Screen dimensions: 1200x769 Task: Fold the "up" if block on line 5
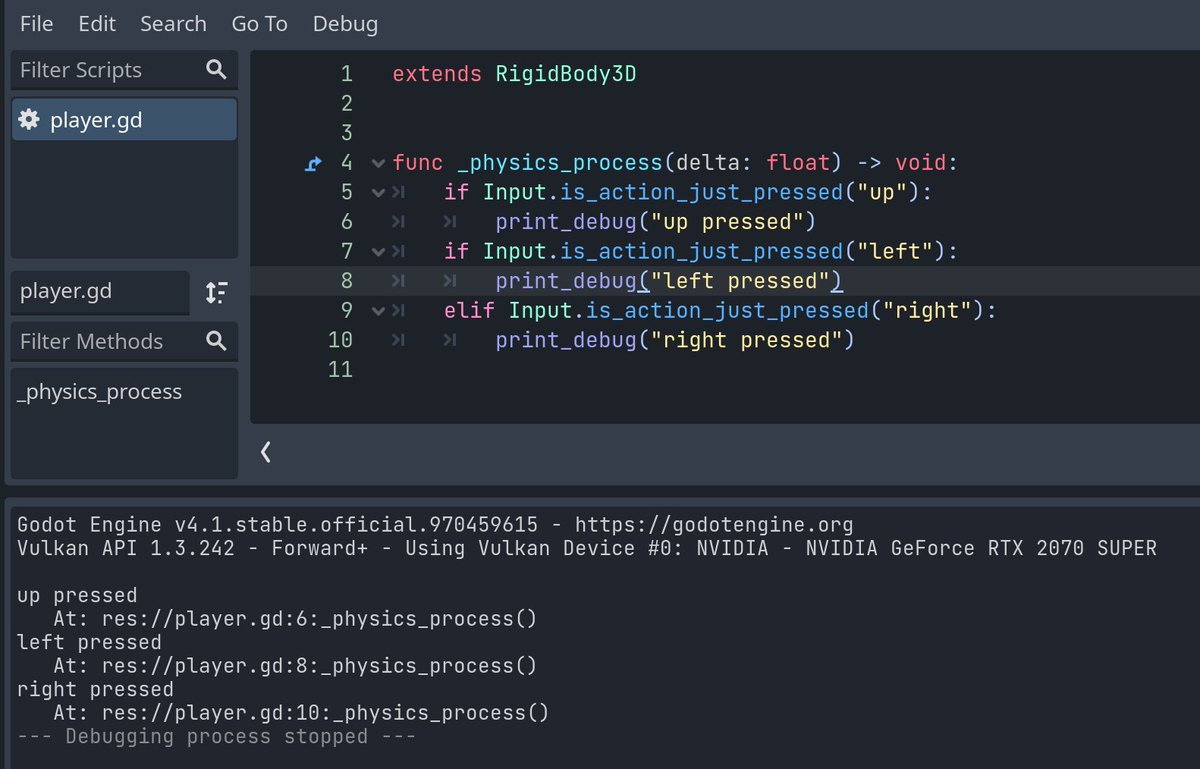tap(377, 192)
